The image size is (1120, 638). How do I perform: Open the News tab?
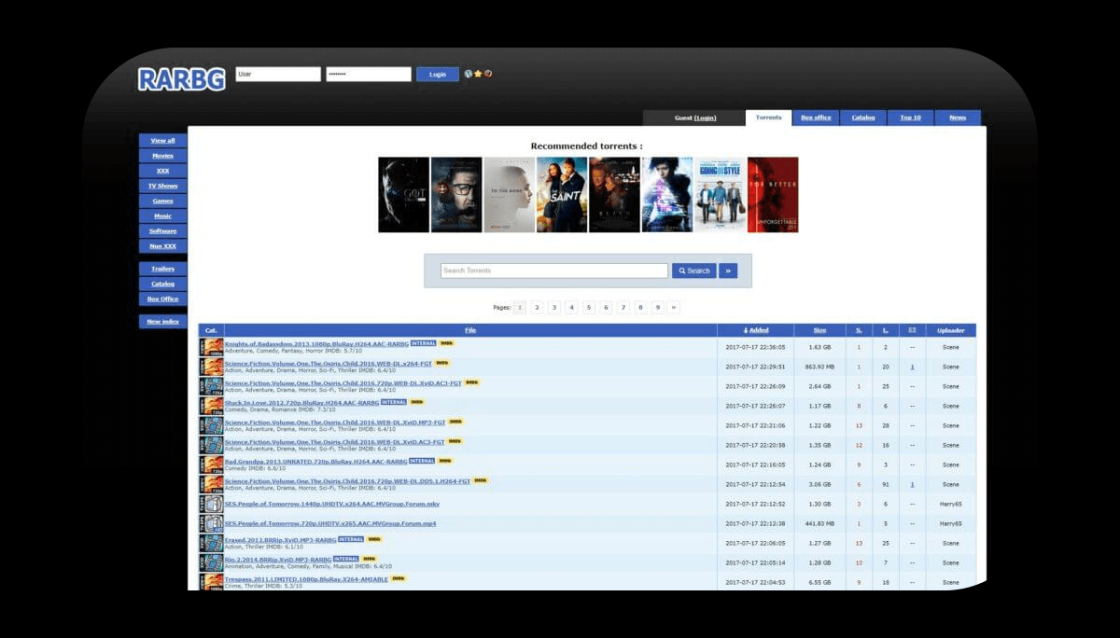[957, 118]
